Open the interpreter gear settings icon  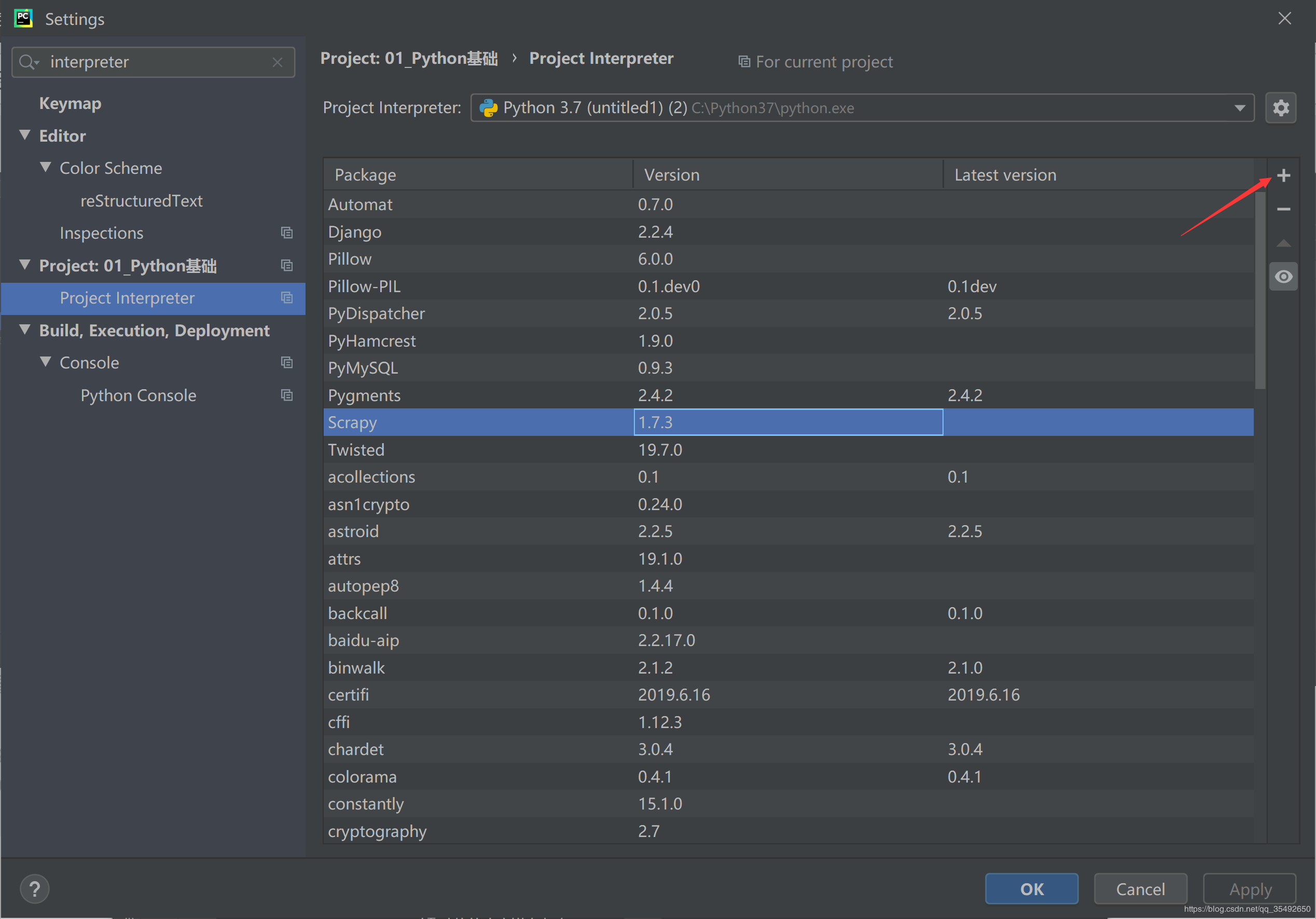pyautogui.click(x=1280, y=108)
